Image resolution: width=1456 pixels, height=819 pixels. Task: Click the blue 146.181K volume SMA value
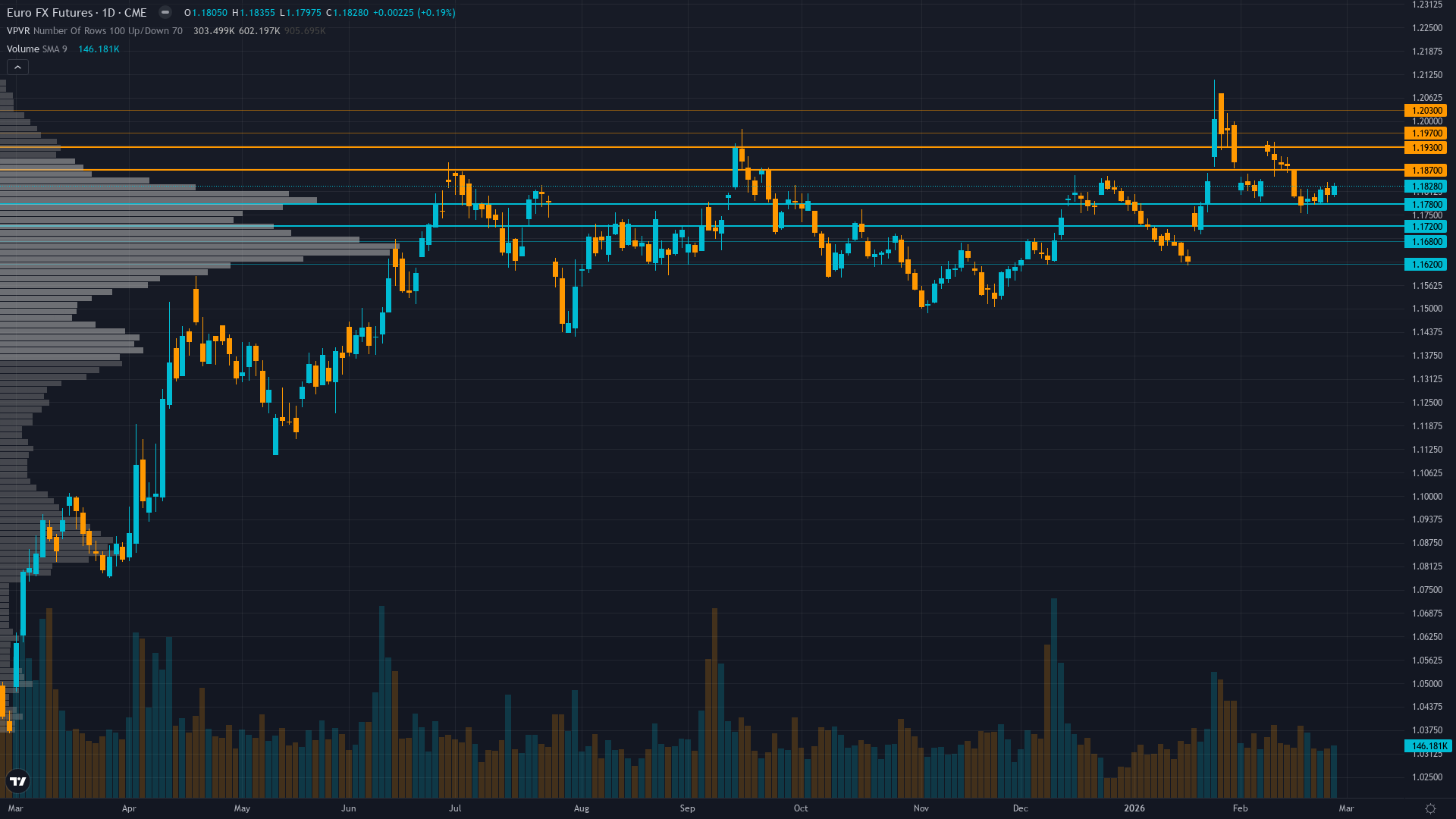[x=99, y=49]
